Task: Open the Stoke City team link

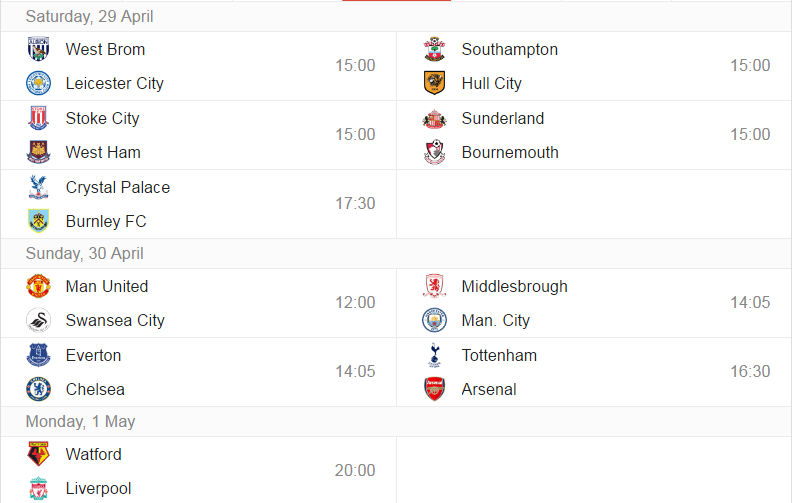Action: tap(103, 118)
